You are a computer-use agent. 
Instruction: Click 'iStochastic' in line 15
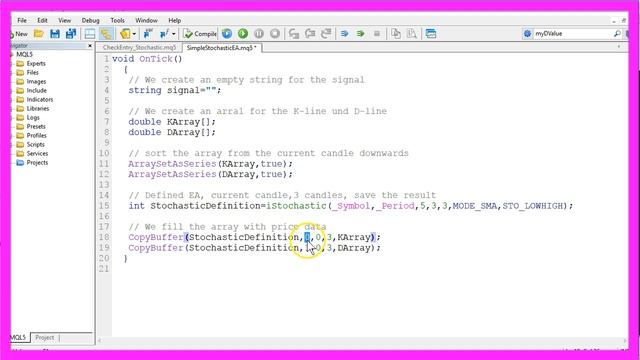296,206
